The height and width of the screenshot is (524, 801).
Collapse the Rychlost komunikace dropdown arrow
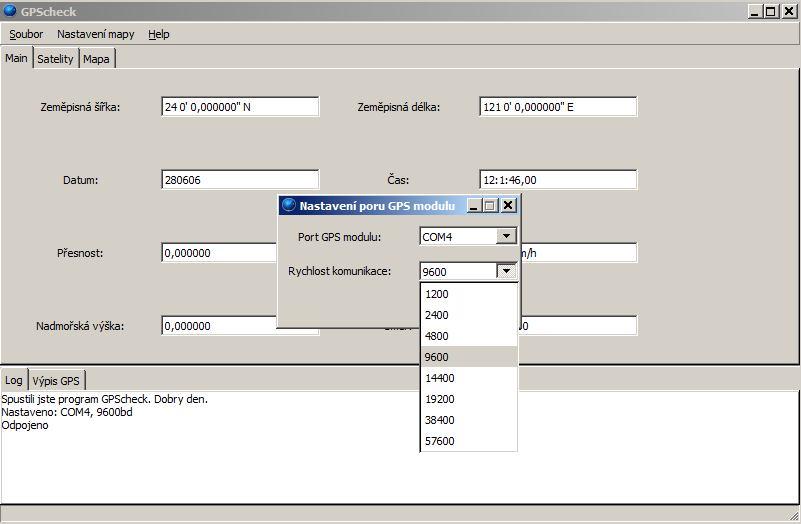point(506,271)
